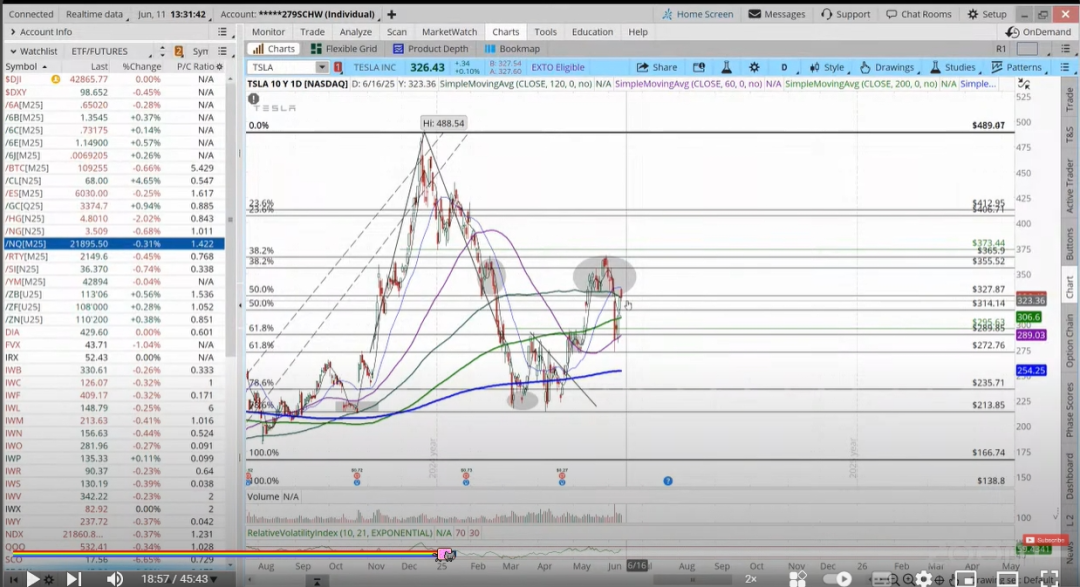Screen dimensions: 1080x587
Task: Click the watchlist up/down stepper arrows
Action: coord(162,51)
